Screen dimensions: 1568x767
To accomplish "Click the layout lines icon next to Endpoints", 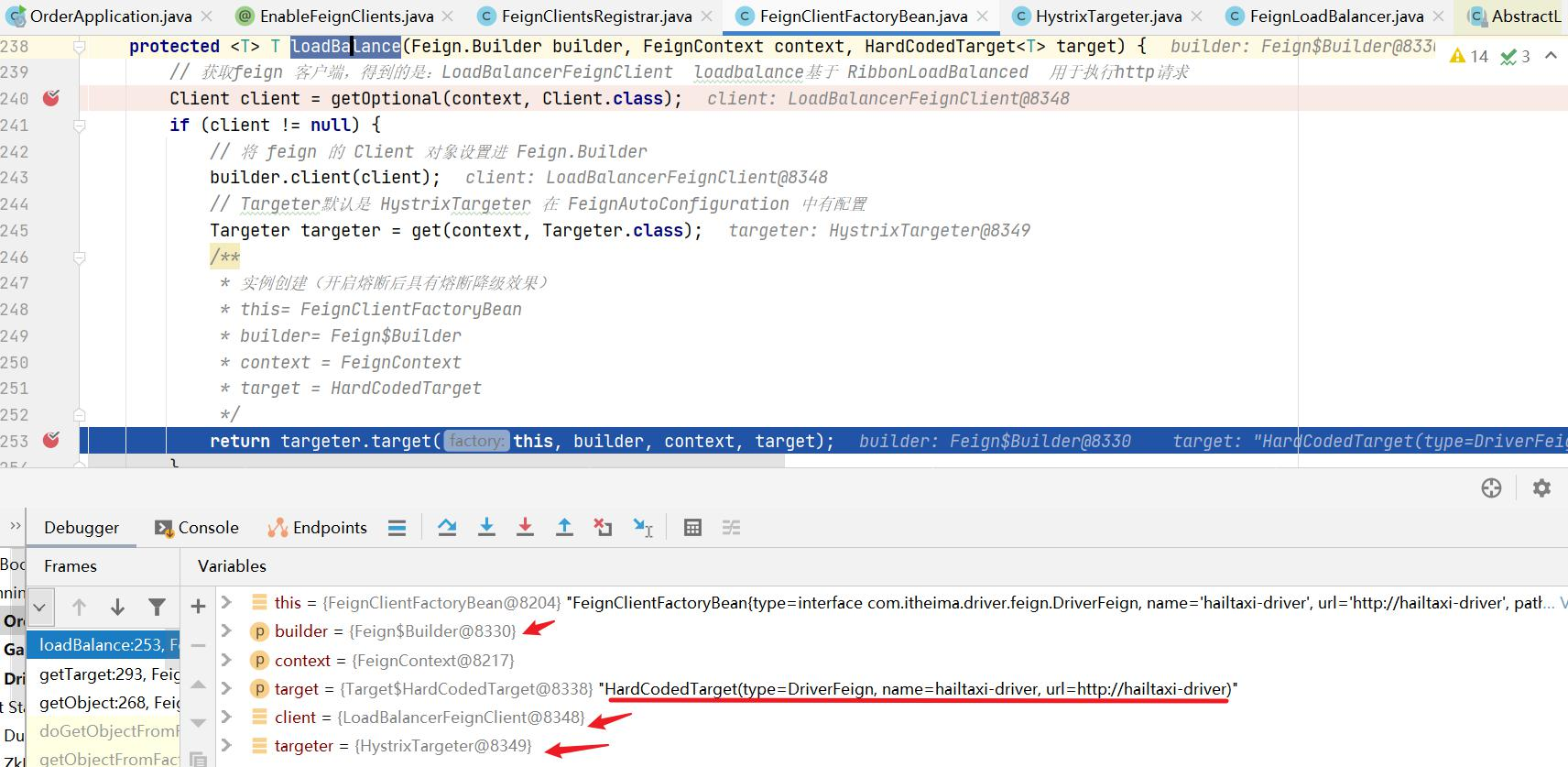I will pyautogui.click(x=397, y=527).
